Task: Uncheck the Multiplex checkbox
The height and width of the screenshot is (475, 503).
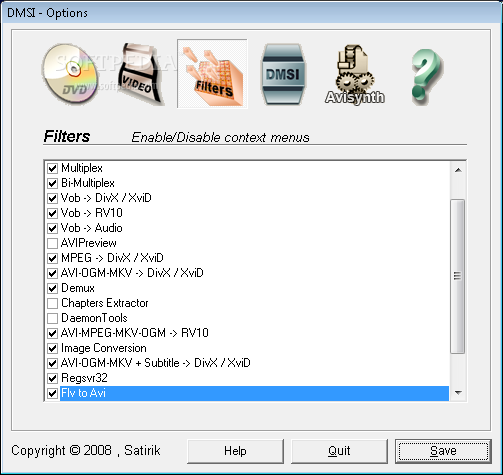Action: pyautogui.click(x=52, y=168)
